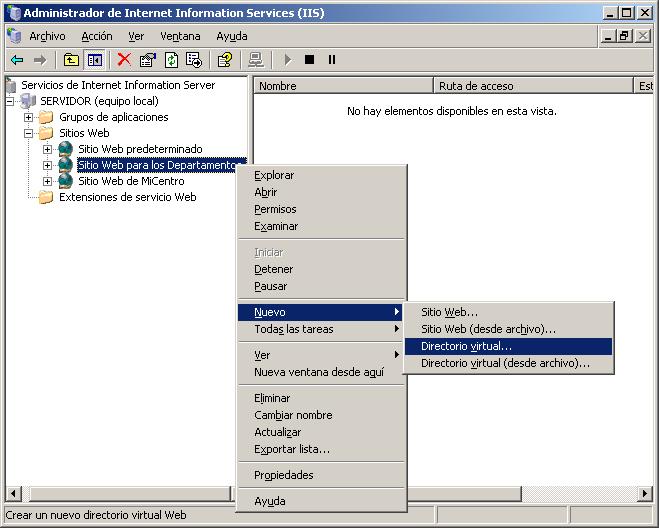Select Nueva ventana desde aquí
Viewport: 659px width, 528px height.
coord(320,372)
